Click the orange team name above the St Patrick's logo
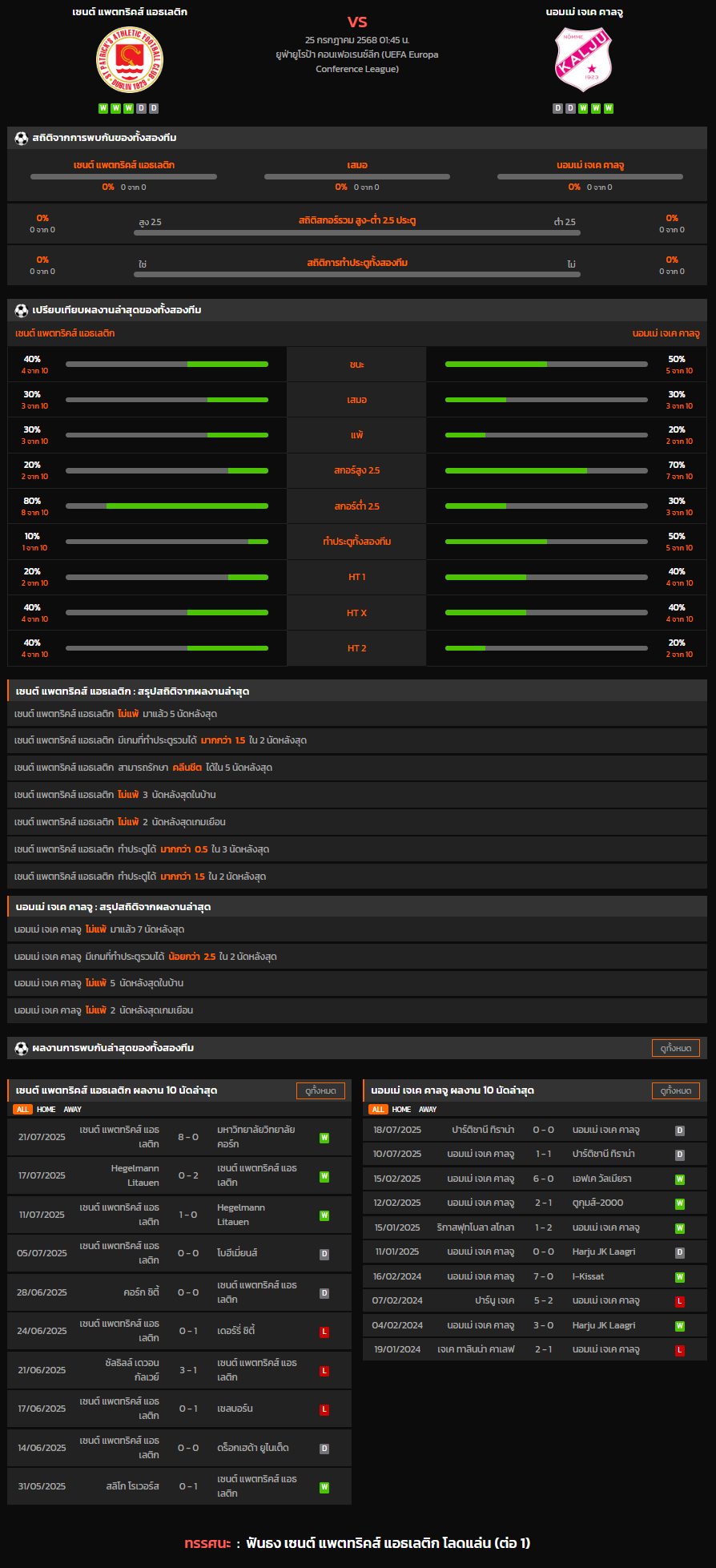 130,12
